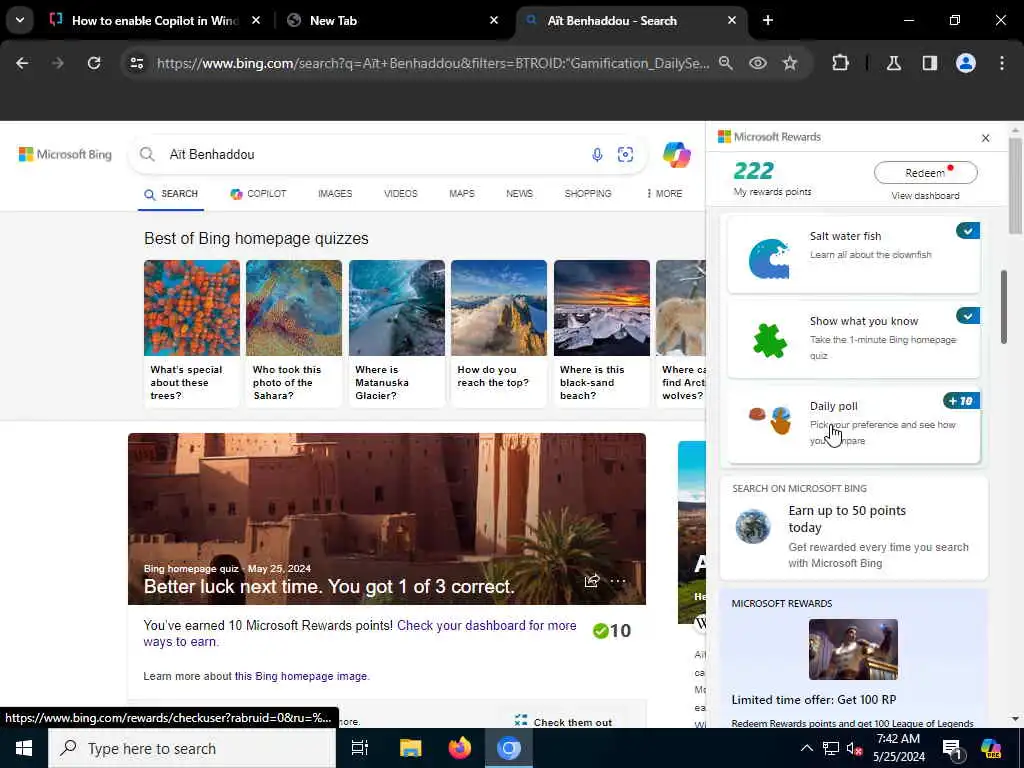Open 'Where is Matanuska Glacier?' quiz
Screen dimensions: 1024x768
(x=396, y=333)
